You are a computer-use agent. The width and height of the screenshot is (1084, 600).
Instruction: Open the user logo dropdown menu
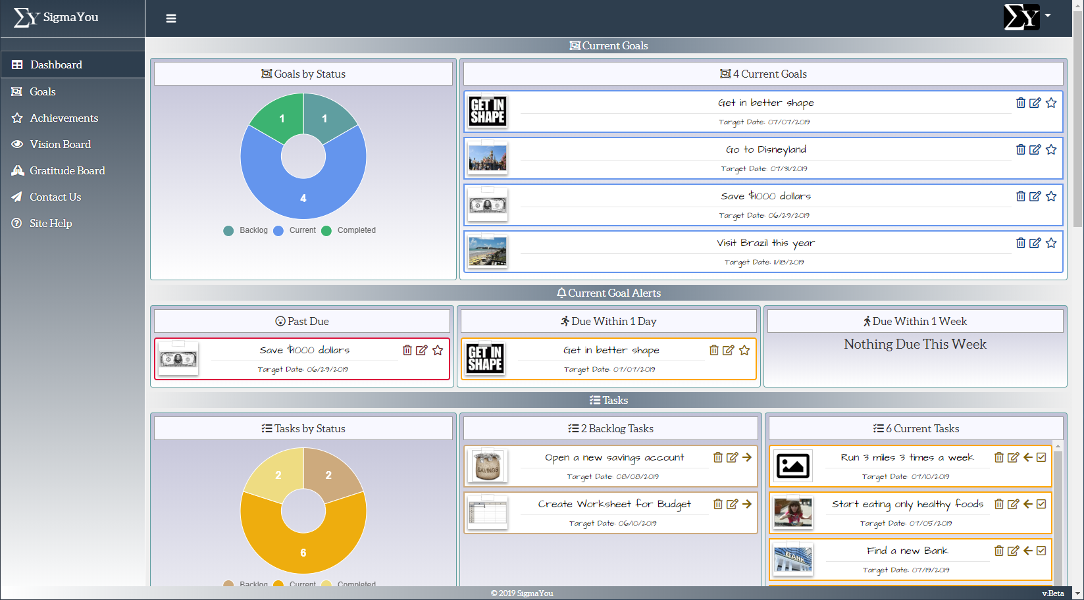pos(1027,17)
